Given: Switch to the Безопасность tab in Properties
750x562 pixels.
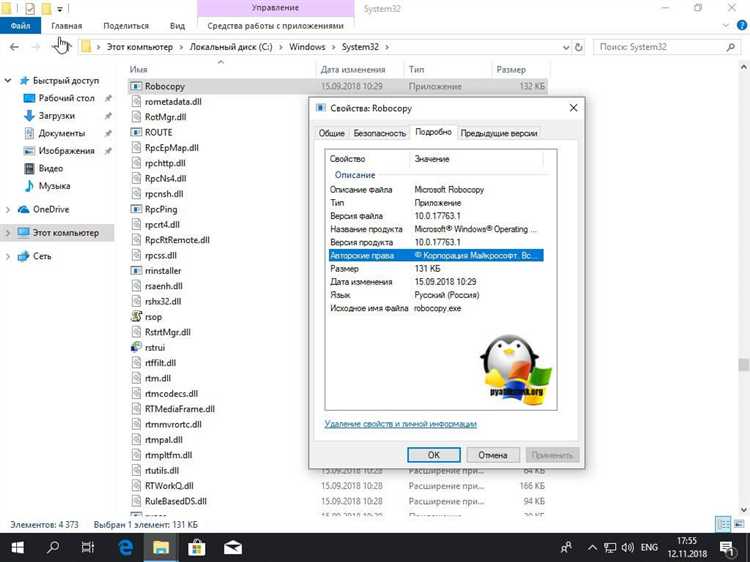Looking at the screenshot, I should (379, 133).
